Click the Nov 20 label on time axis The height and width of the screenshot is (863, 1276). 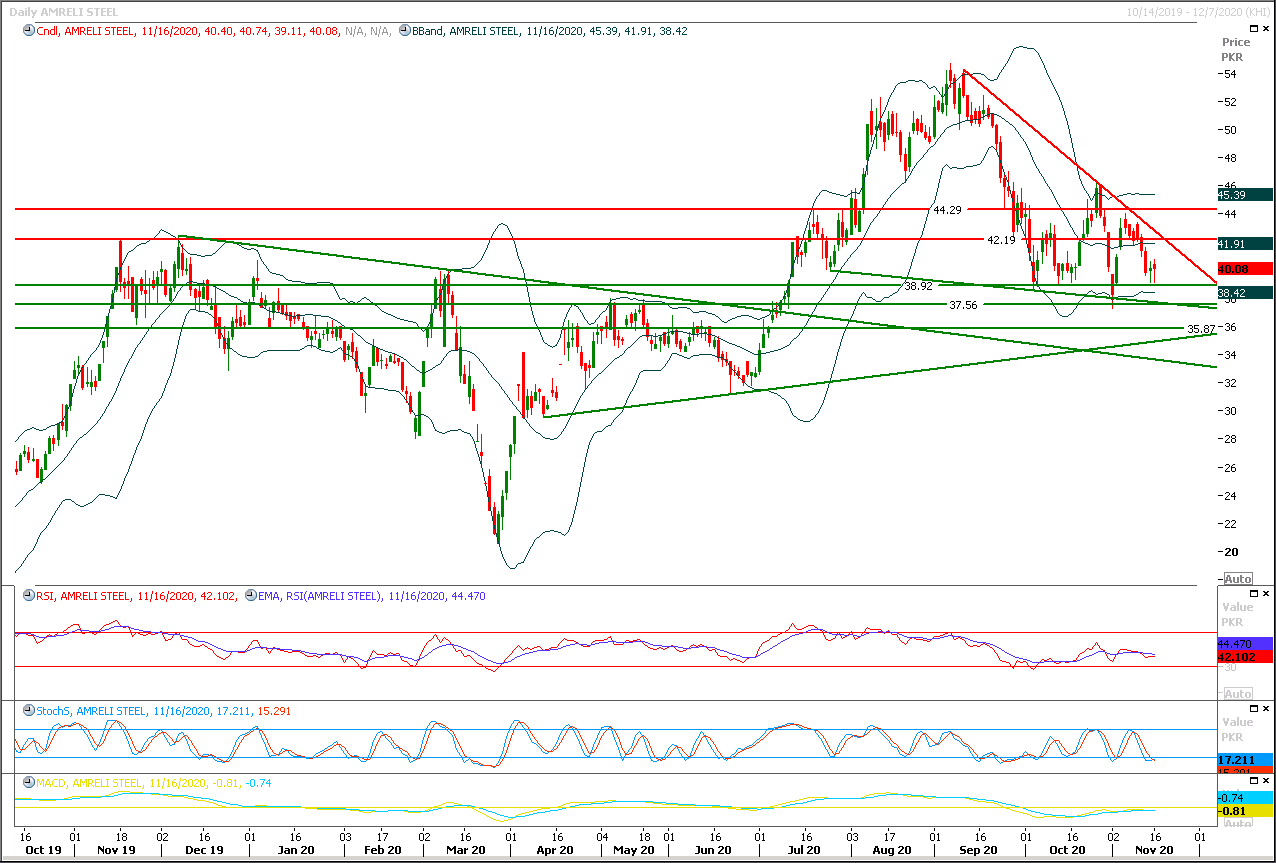tap(1153, 850)
